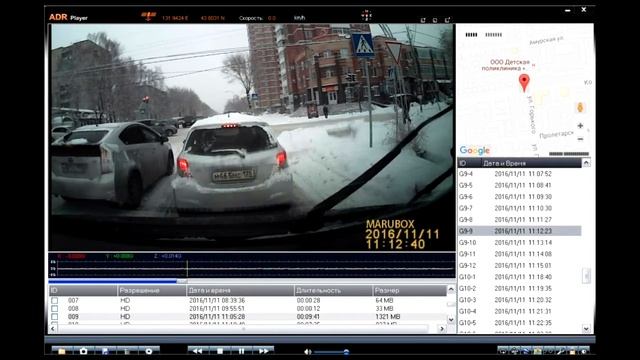Click clip list ID column header

(469, 163)
